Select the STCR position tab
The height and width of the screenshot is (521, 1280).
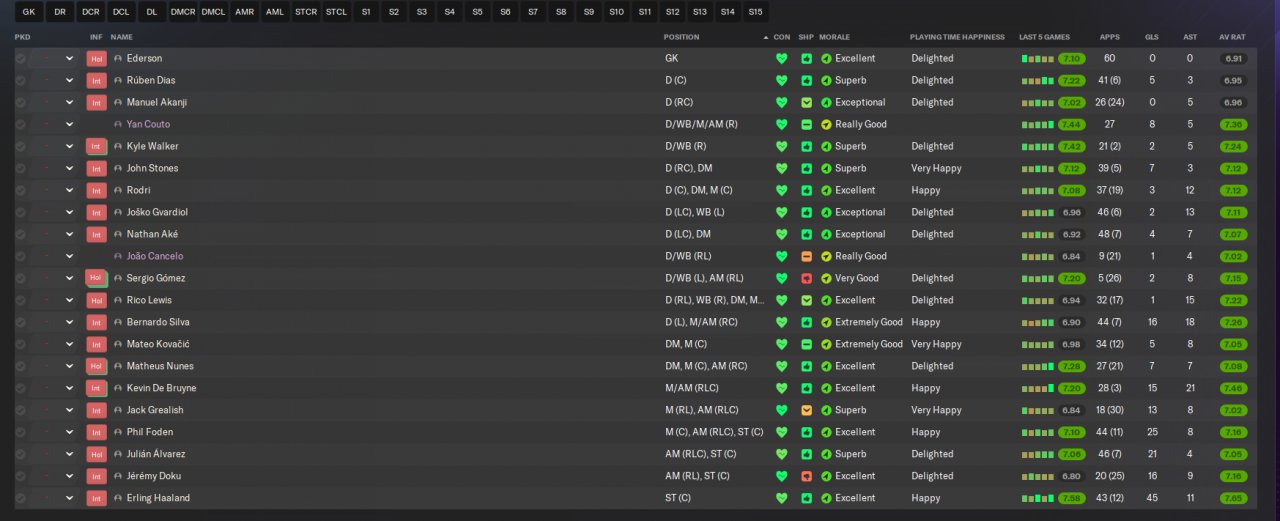(x=306, y=12)
